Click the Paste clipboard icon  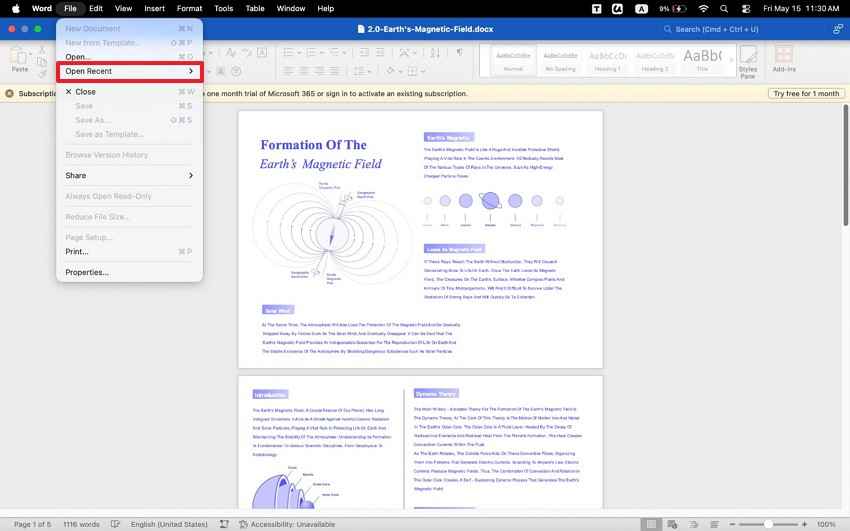pyautogui.click(x=20, y=56)
